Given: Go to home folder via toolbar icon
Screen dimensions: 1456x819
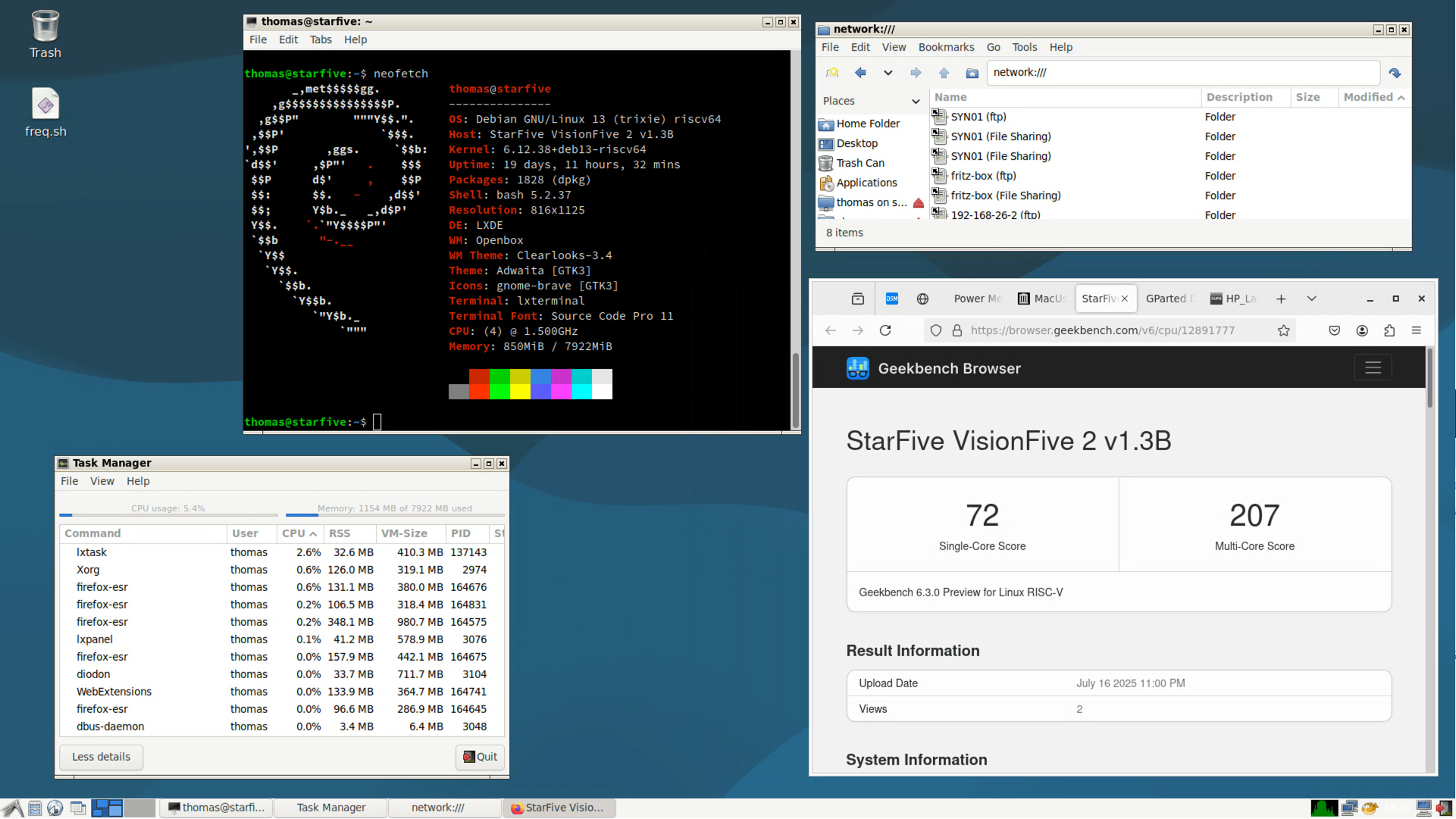Looking at the screenshot, I should coord(972,73).
